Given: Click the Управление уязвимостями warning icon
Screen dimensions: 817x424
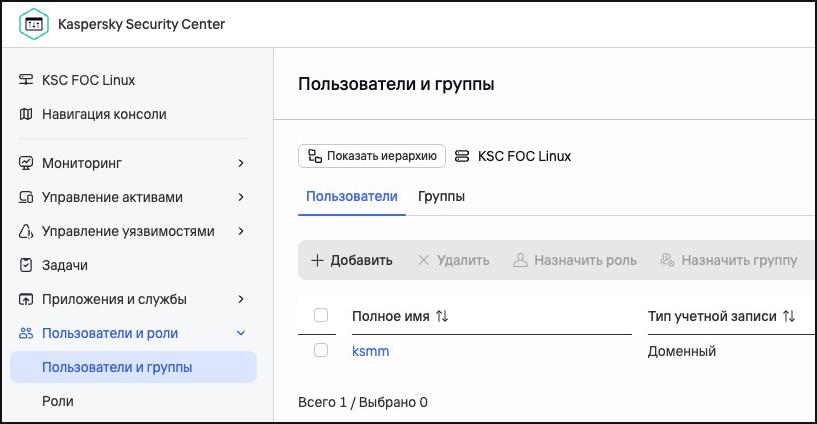Looking at the screenshot, I should (26, 231).
